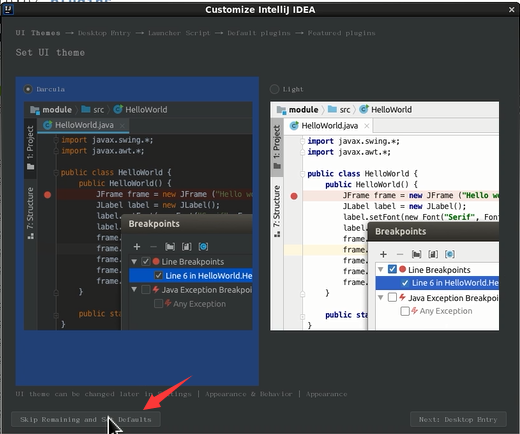Click group by class icon, Light preview

pos(450,254)
